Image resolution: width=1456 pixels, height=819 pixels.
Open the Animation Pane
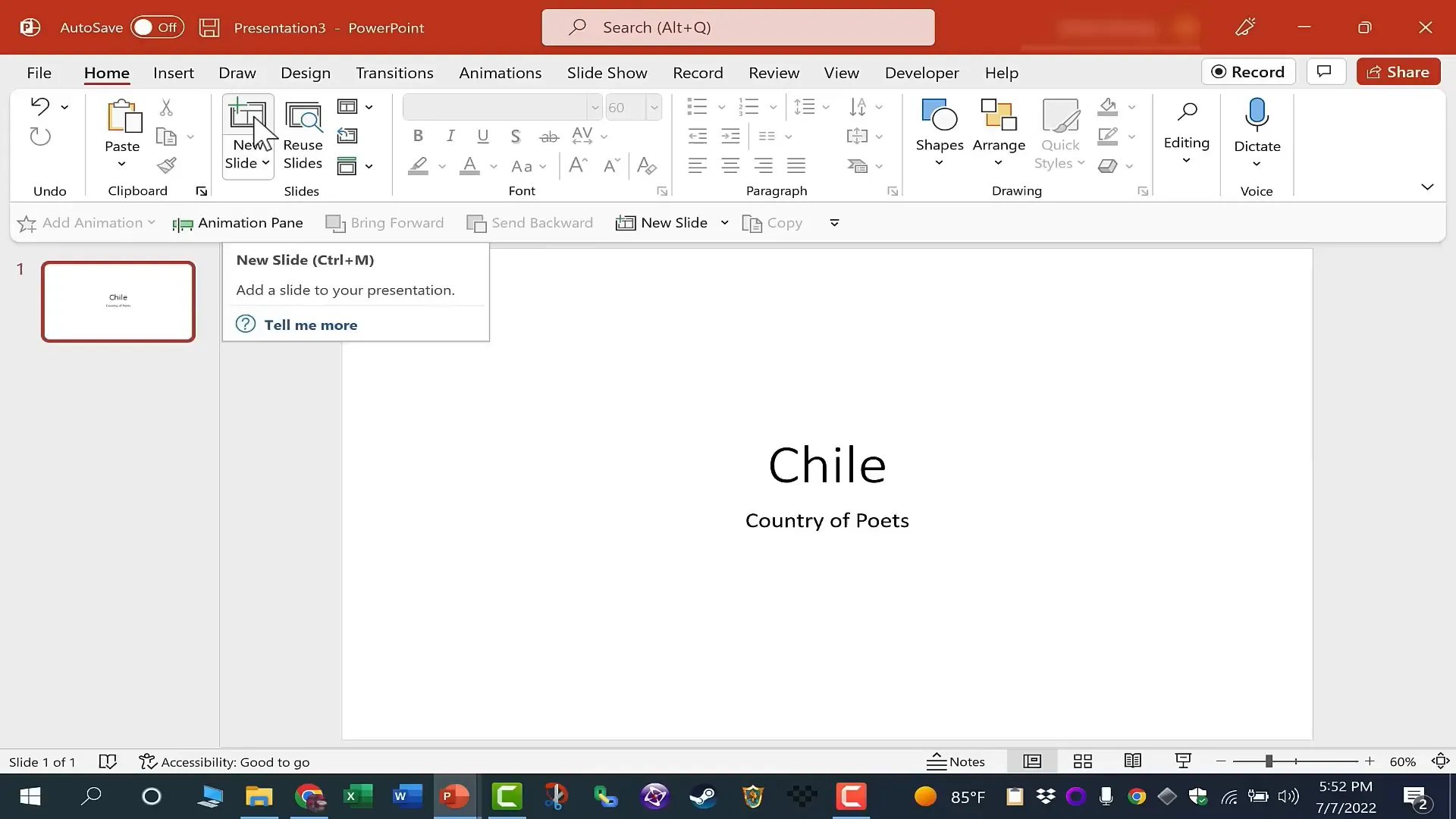tap(238, 223)
